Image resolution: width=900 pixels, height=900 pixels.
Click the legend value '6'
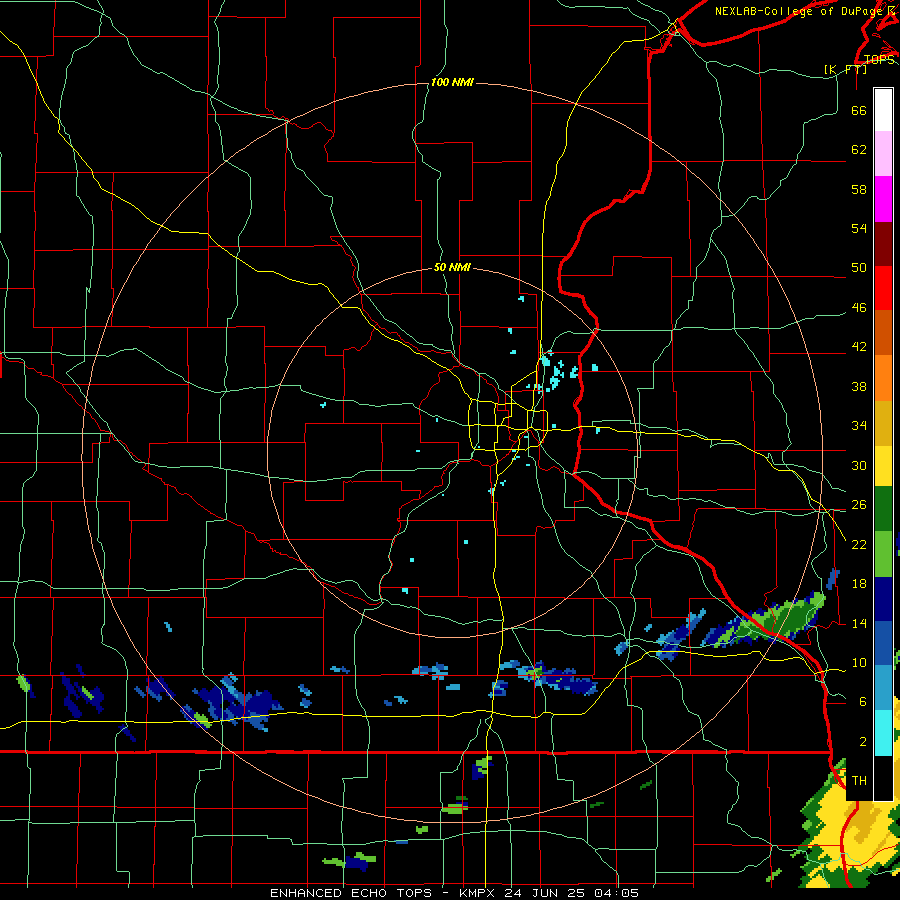[862, 702]
